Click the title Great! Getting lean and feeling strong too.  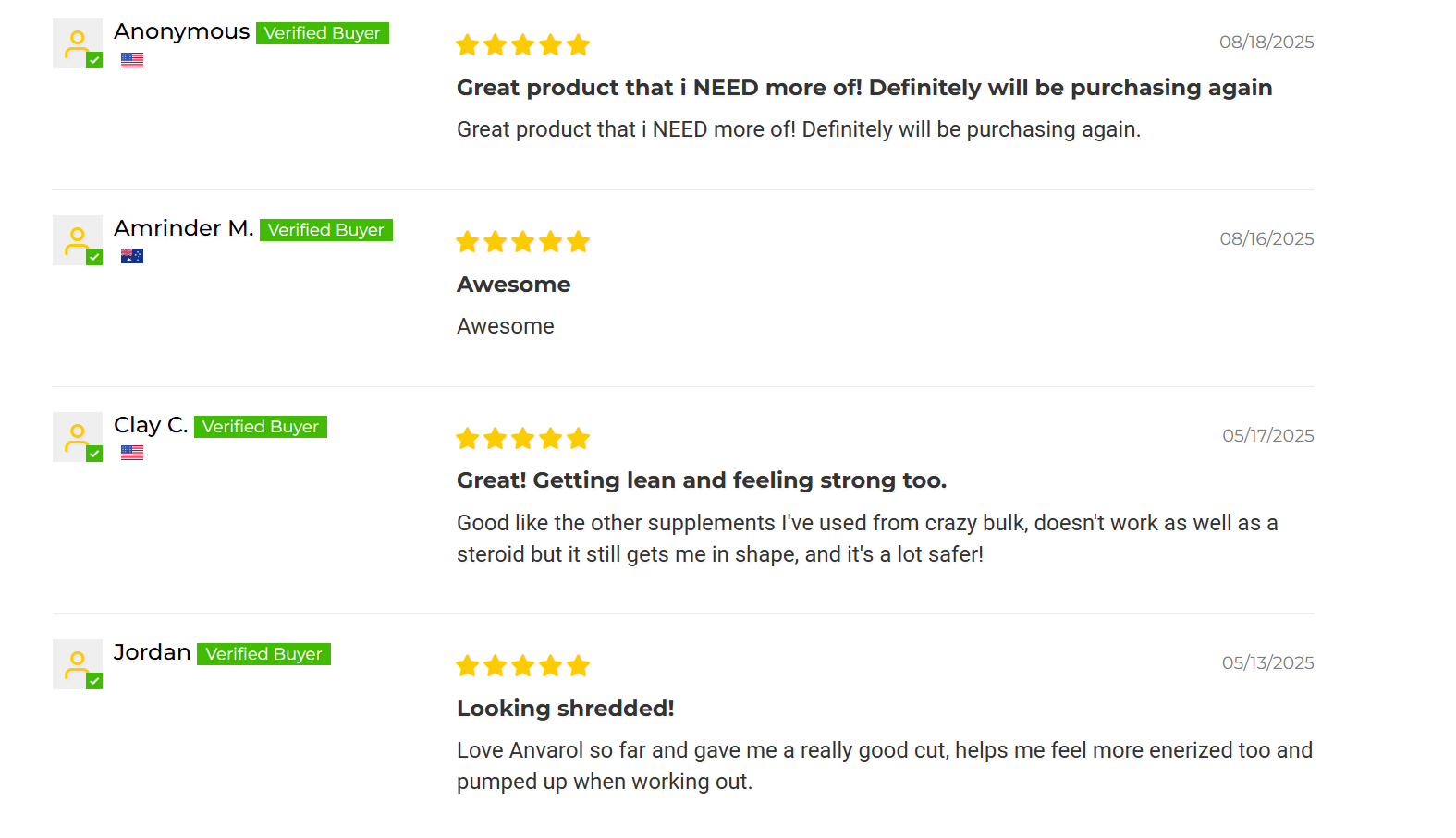[701, 480]
